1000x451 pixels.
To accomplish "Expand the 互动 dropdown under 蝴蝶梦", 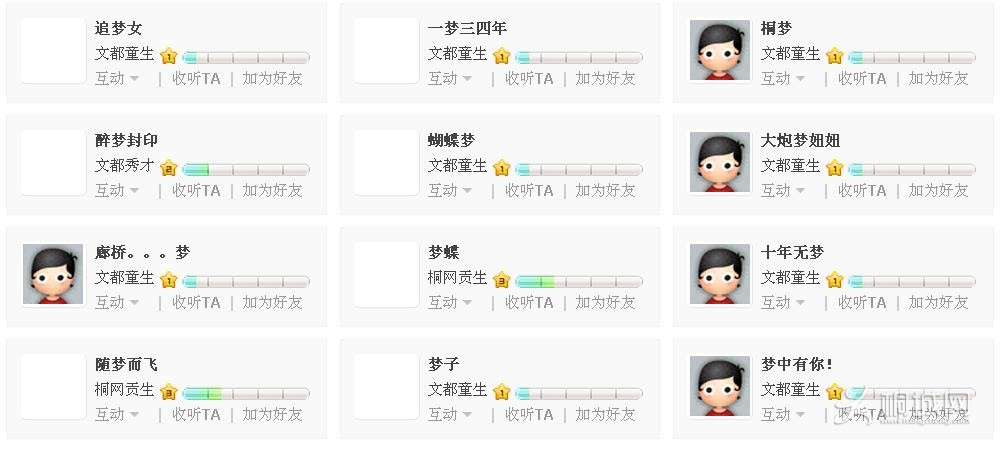I will pos(450,190).
